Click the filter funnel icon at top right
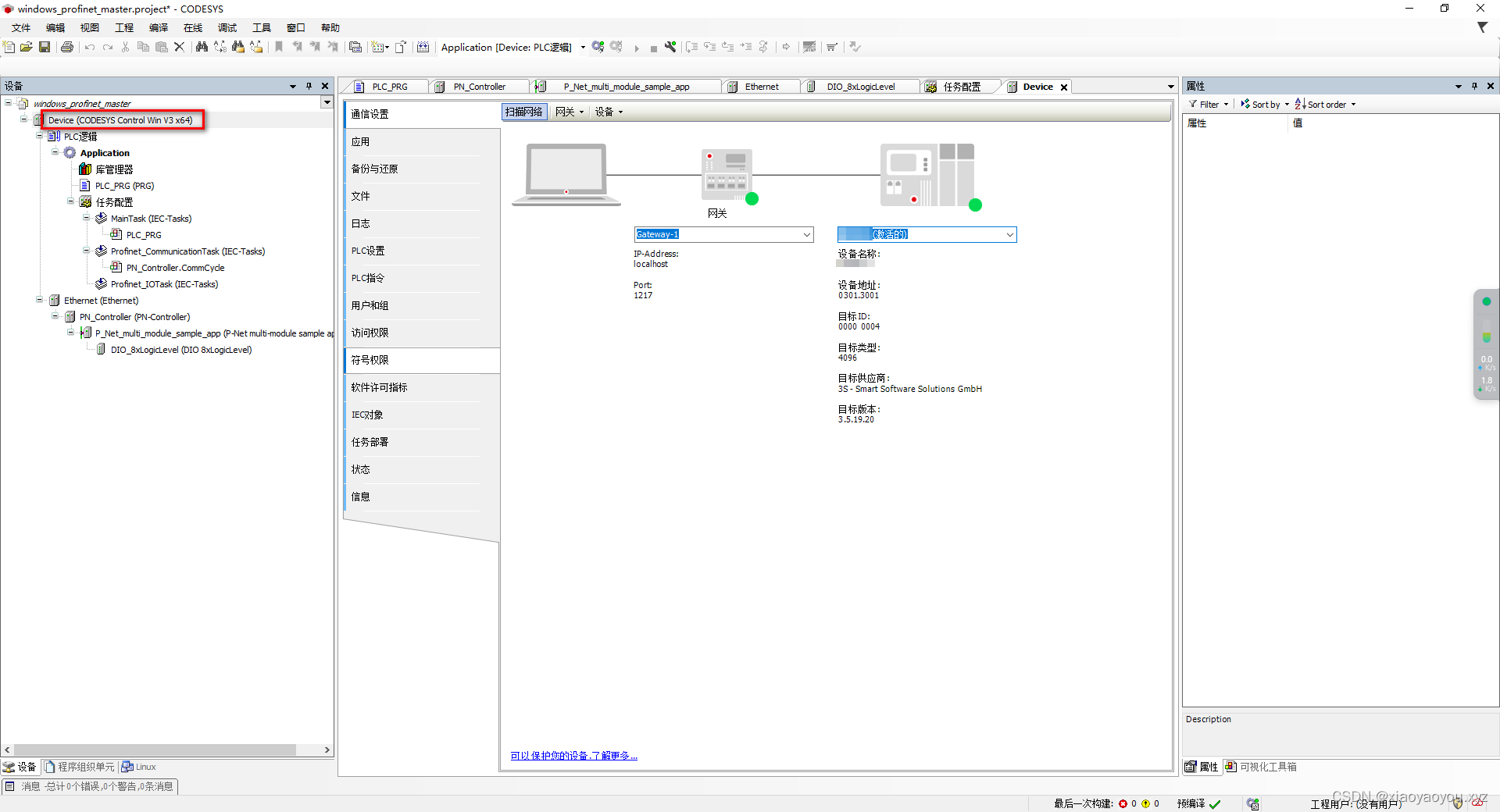The height and width of the screenshot is (812, 1500). point(1482,27)
